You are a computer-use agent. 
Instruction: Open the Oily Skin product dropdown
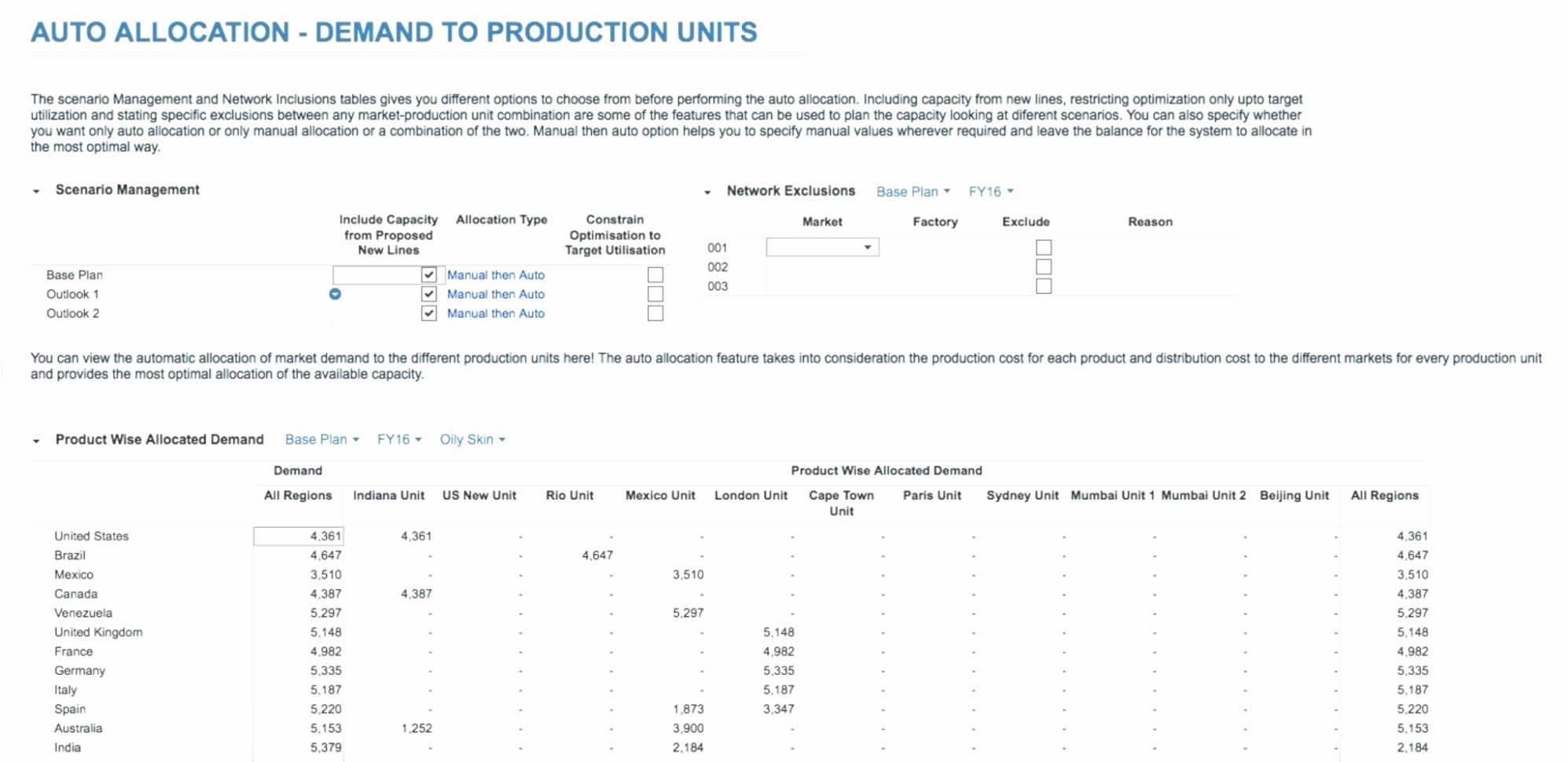[x=472, y=440]
